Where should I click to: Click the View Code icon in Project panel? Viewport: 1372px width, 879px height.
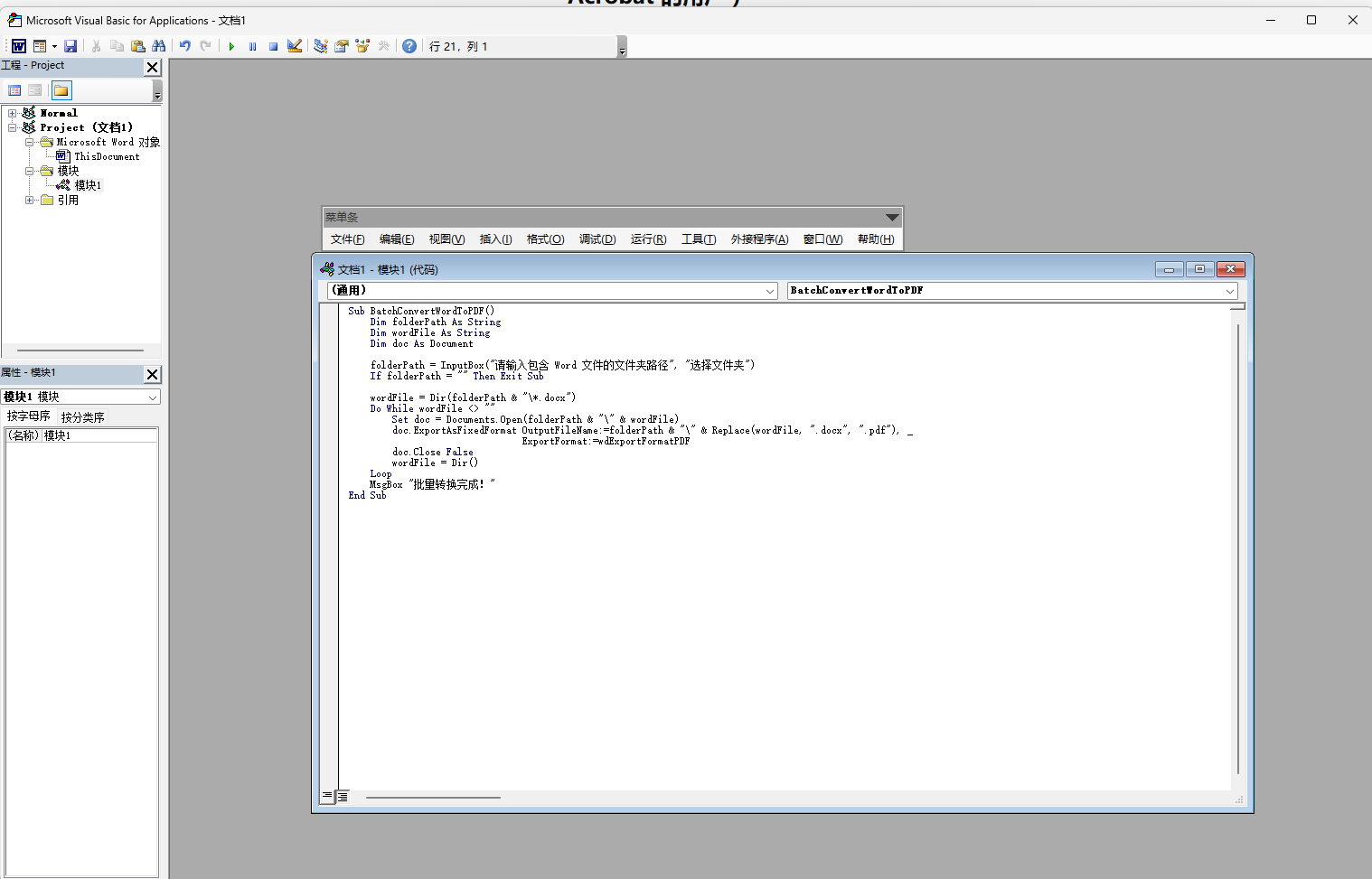[x=14, y=90]
